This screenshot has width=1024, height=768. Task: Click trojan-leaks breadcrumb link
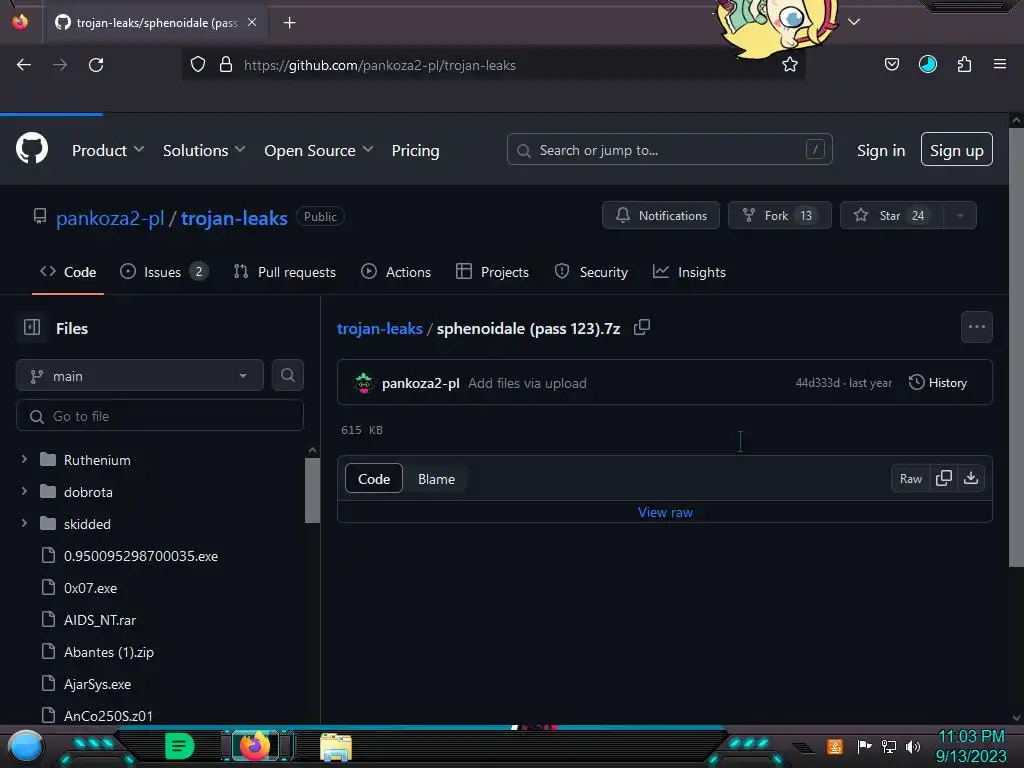click(x=379, y=328)
